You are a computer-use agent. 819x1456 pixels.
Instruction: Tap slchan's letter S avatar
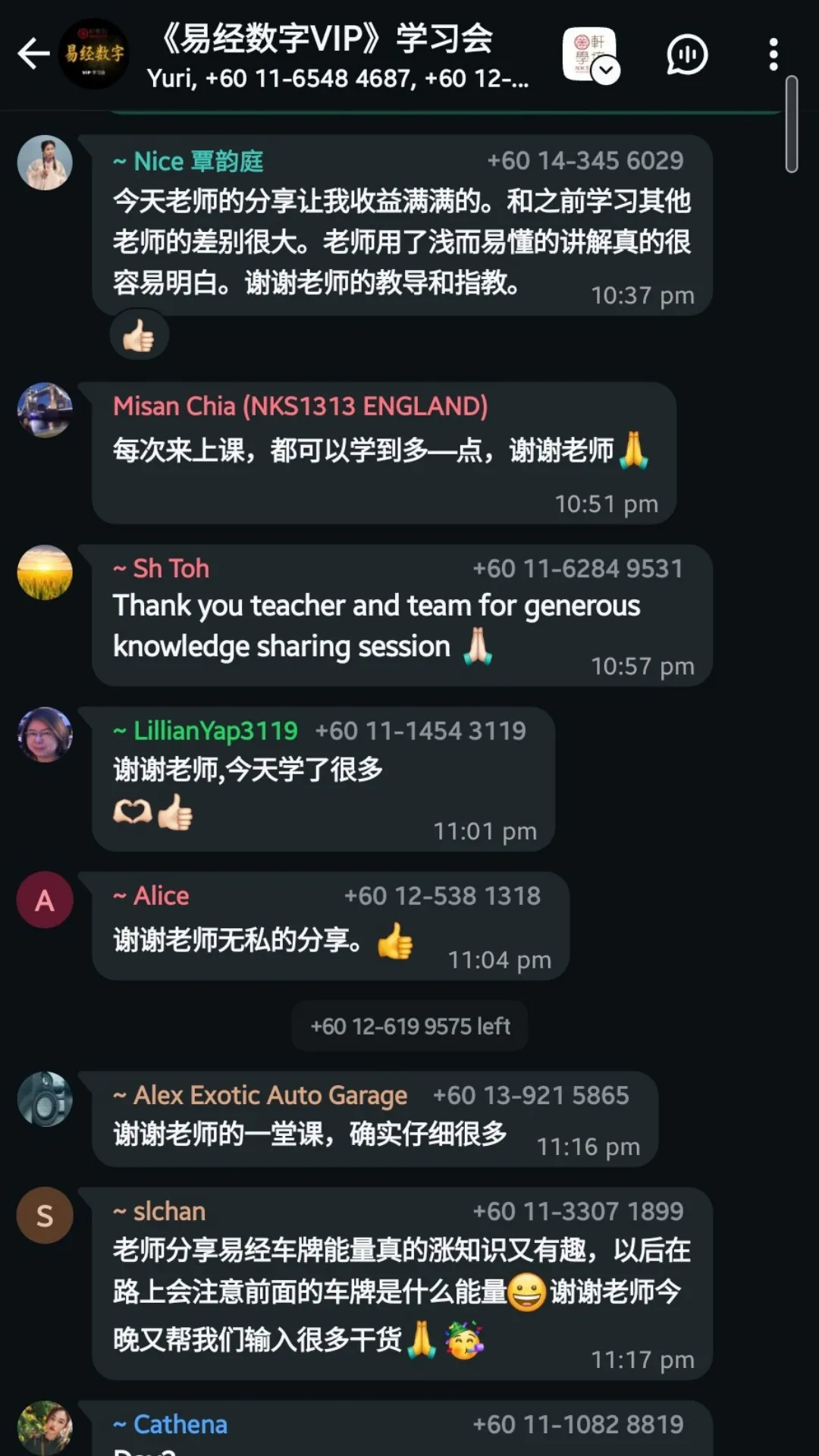click(x=45, y=1215)
